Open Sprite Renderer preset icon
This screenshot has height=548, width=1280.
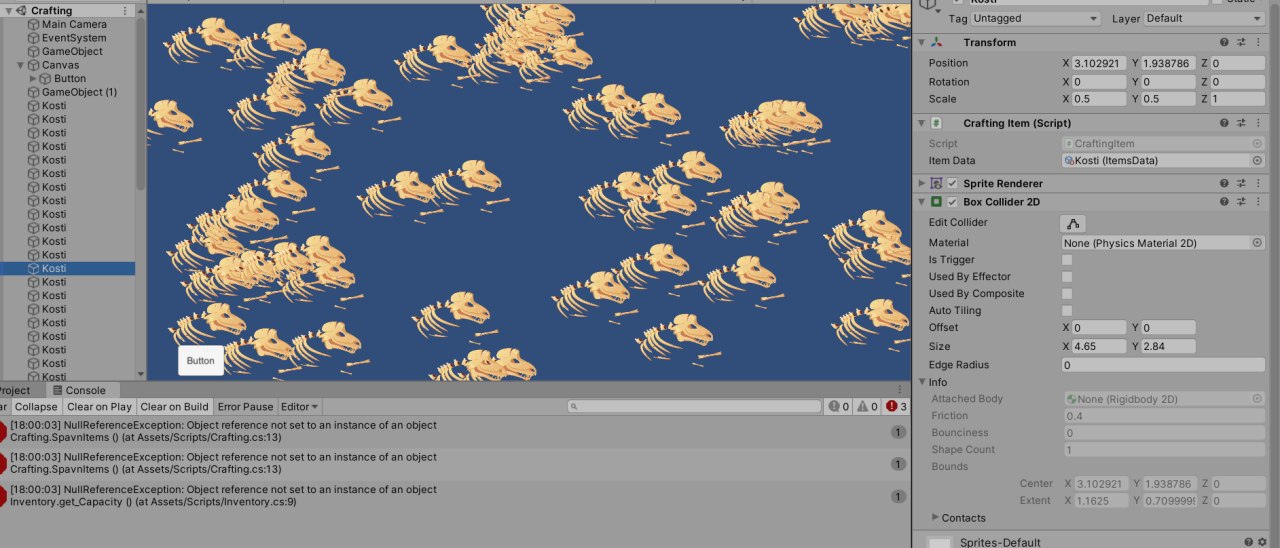tap(1241, 184)
